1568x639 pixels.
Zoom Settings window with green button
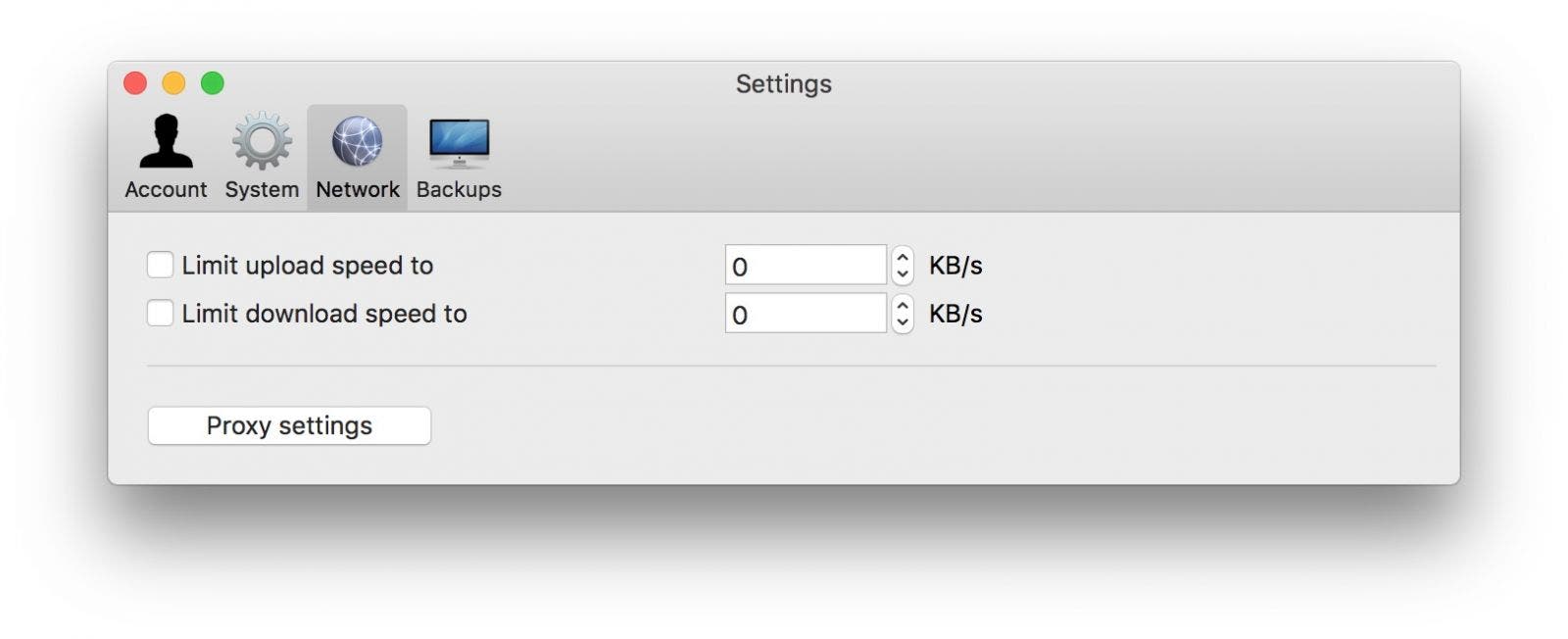pos(213,83)
